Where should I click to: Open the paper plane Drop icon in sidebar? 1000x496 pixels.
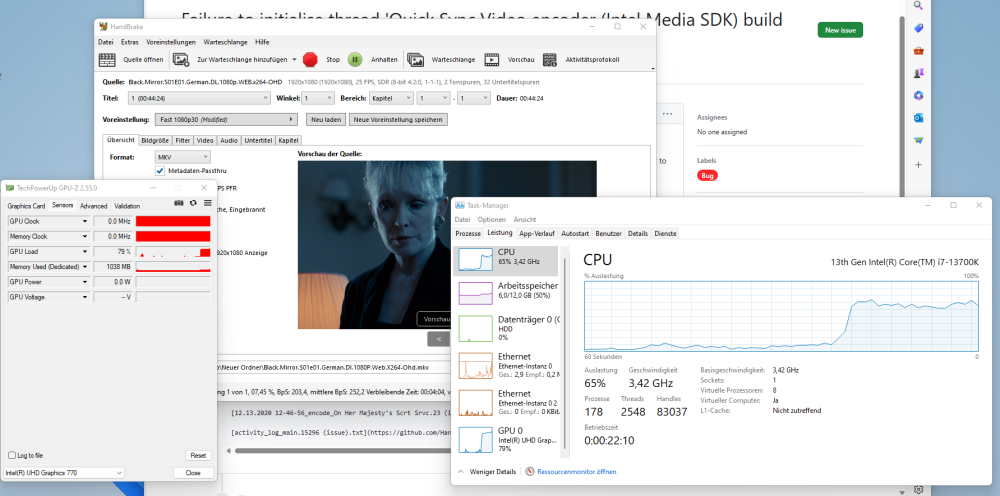coord(918,140)
